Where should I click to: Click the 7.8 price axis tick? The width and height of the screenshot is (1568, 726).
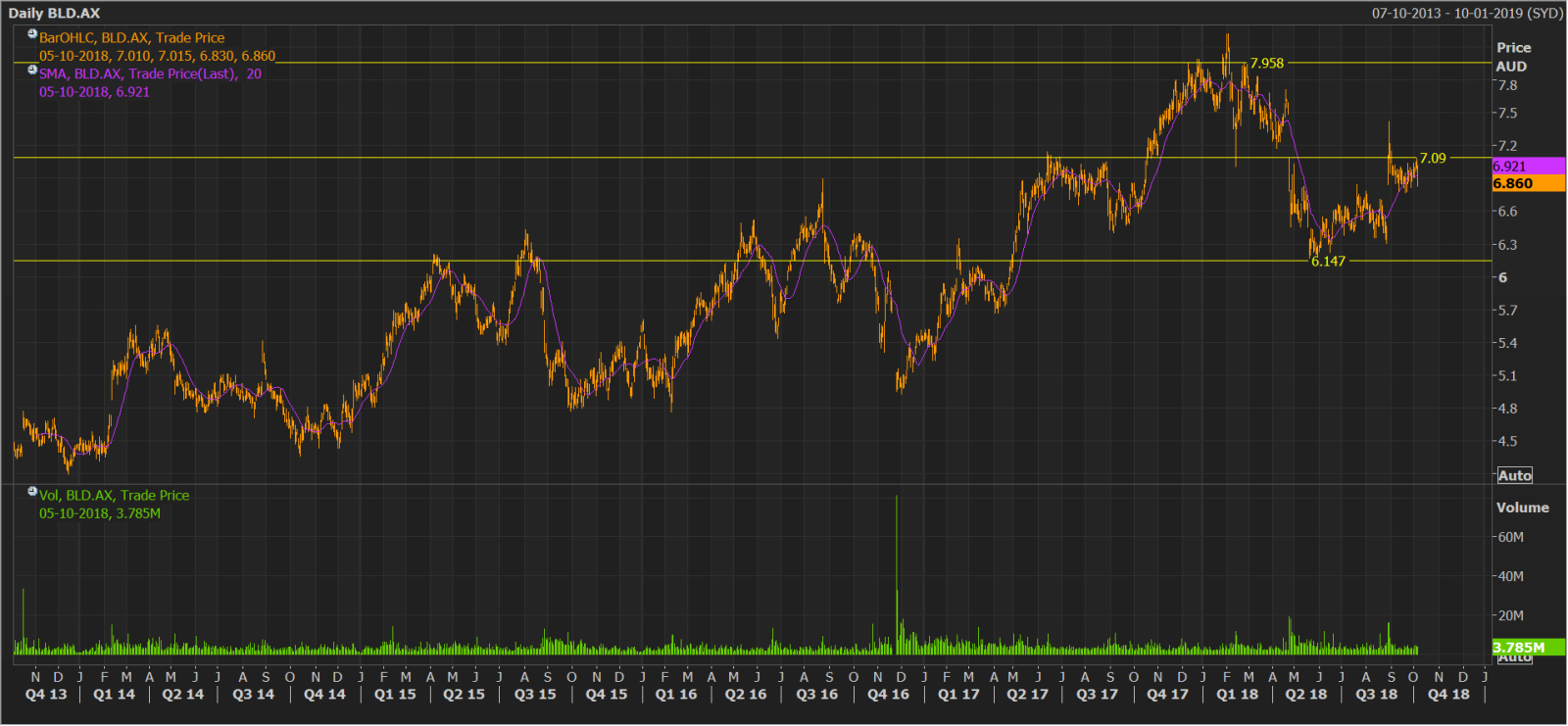click(x=1507, y=85)
